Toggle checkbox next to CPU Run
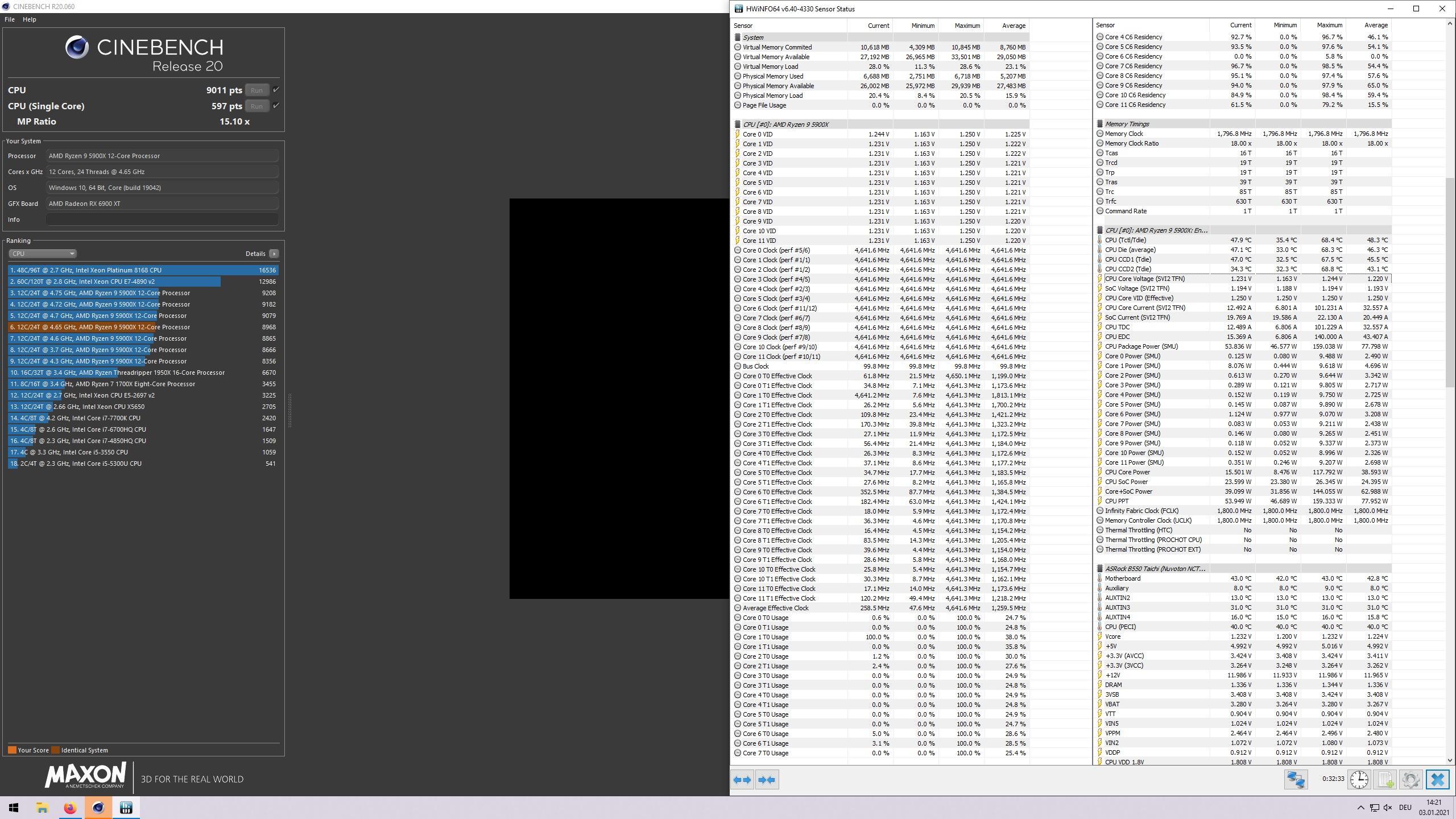Screen dimensions: 1456x819 pyautogui.click(x=276, y=90)
